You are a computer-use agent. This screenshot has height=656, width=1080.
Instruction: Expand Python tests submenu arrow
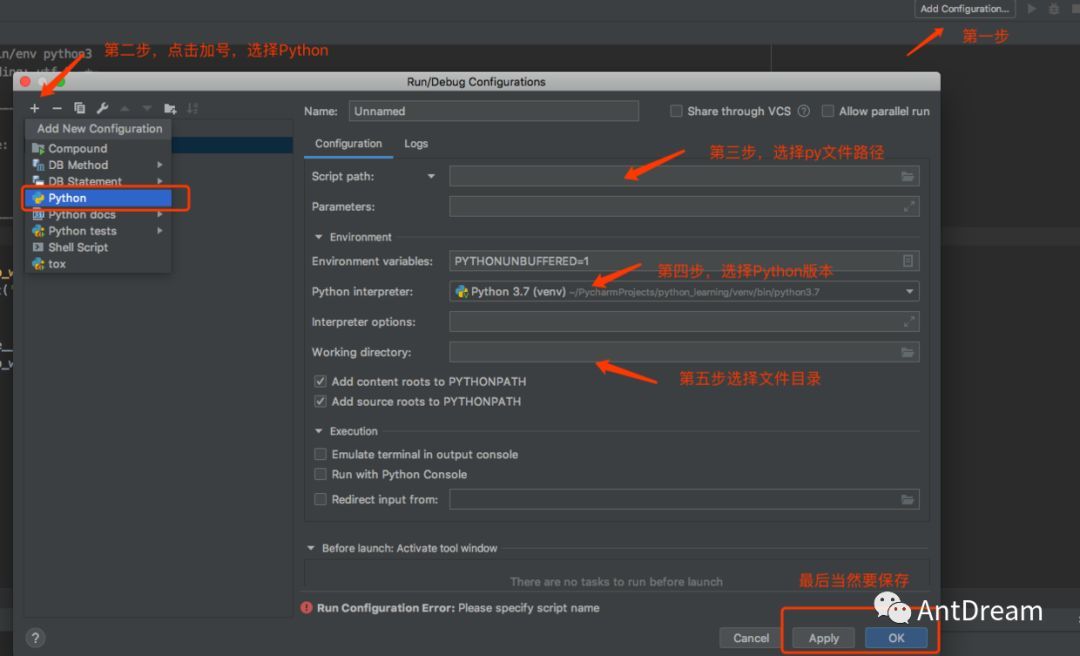pyautogui.click(x=160, y=231)
